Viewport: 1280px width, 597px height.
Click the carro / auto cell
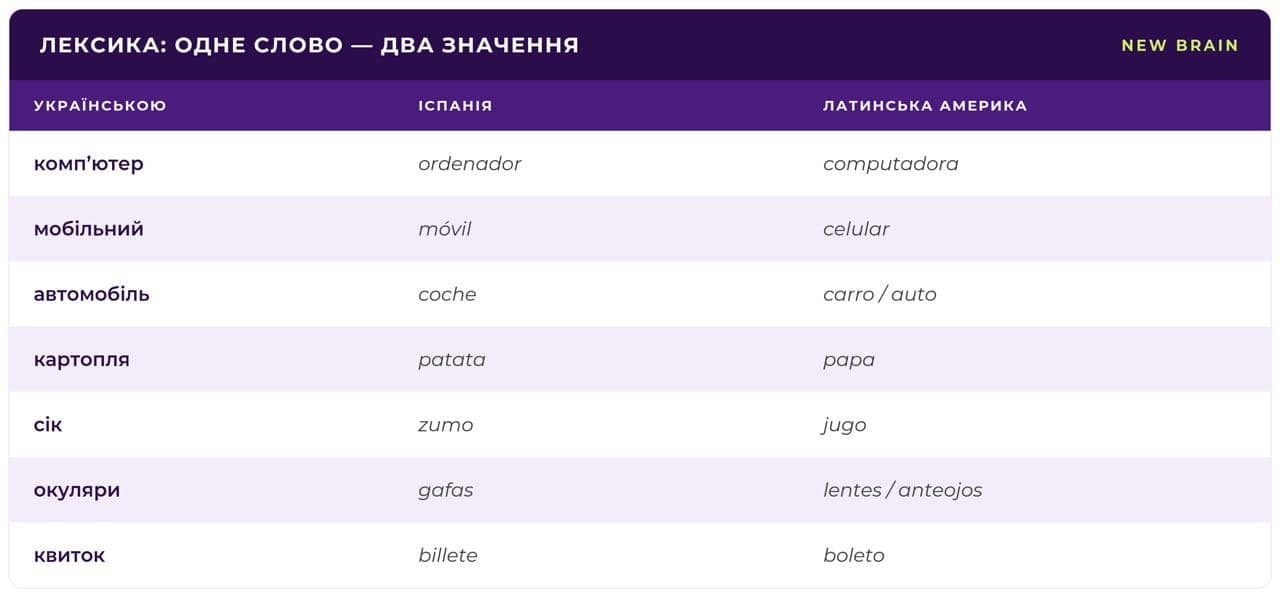(880, 294)
